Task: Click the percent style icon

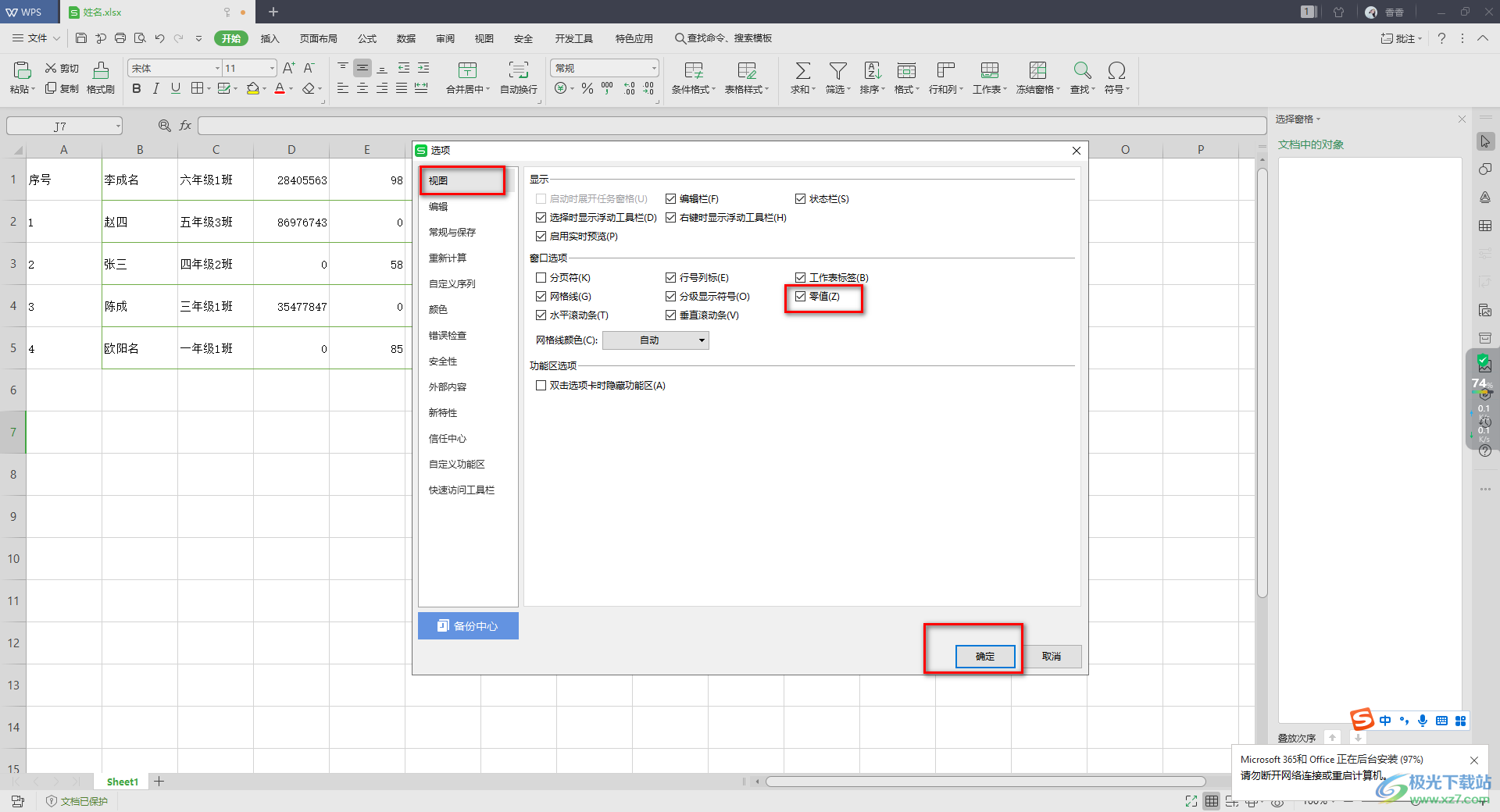Action: point(587,89)
